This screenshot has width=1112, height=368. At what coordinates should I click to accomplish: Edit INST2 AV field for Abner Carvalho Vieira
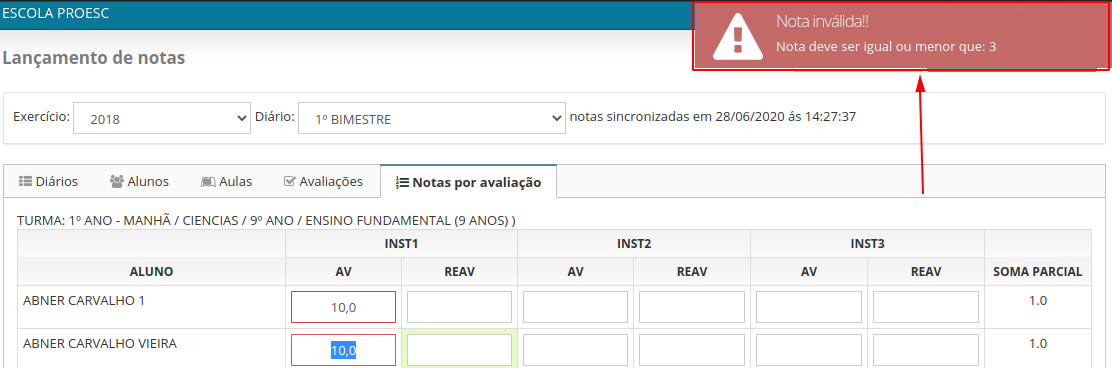pyautogui.click(x=575, y=350)
